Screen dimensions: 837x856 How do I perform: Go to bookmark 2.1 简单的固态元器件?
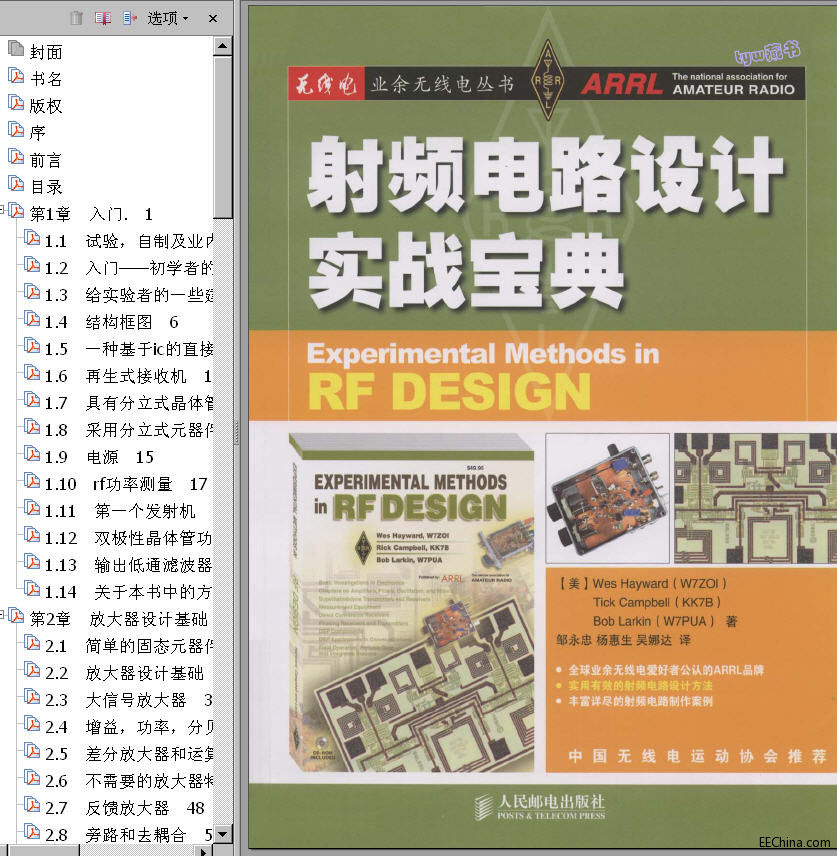129,646
